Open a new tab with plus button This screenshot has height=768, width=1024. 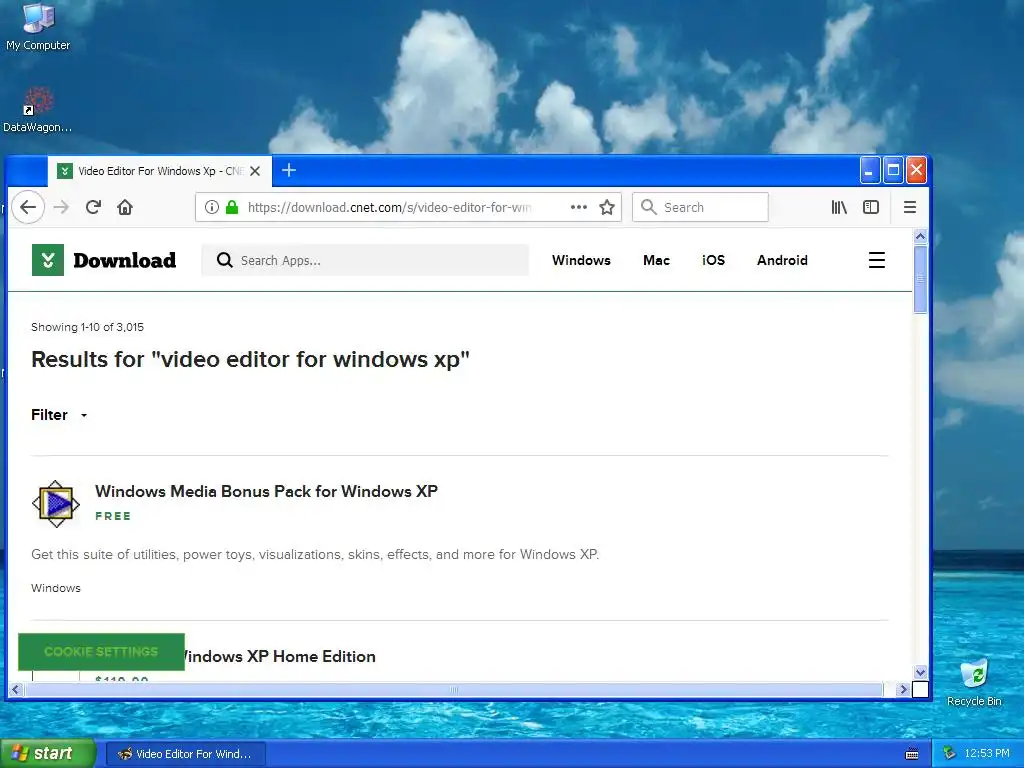pos(289,170)
